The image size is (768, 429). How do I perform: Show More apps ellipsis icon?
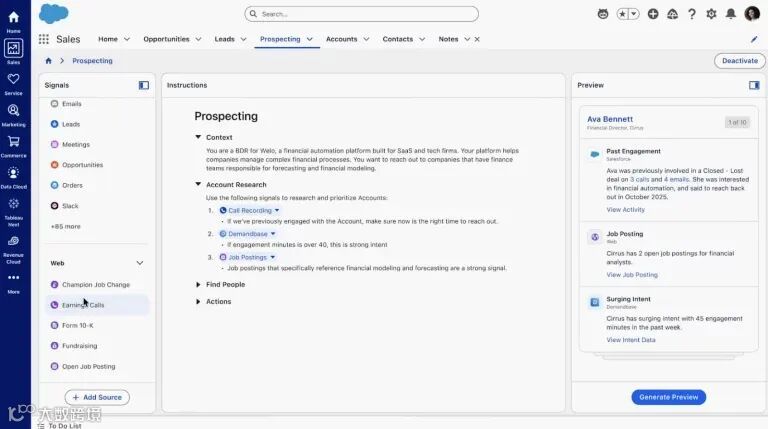tap(14, 278)
